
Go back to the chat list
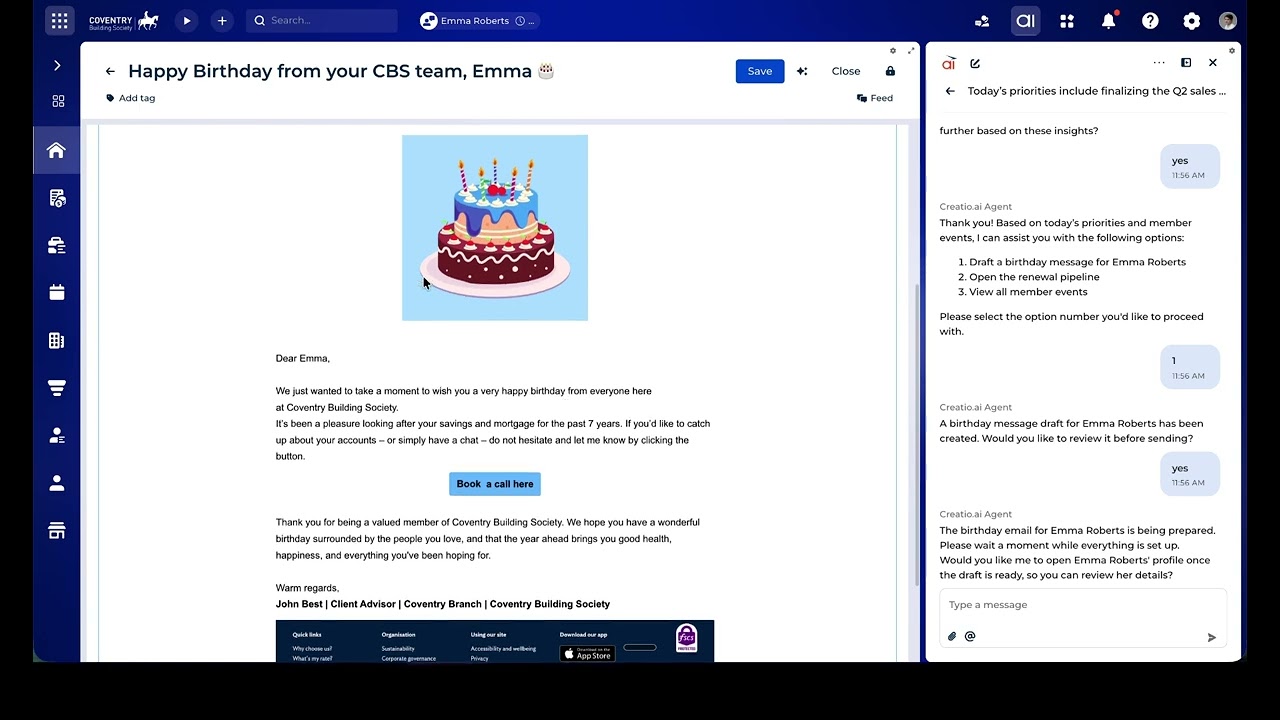pyautogui.click(x=950, y=91)
